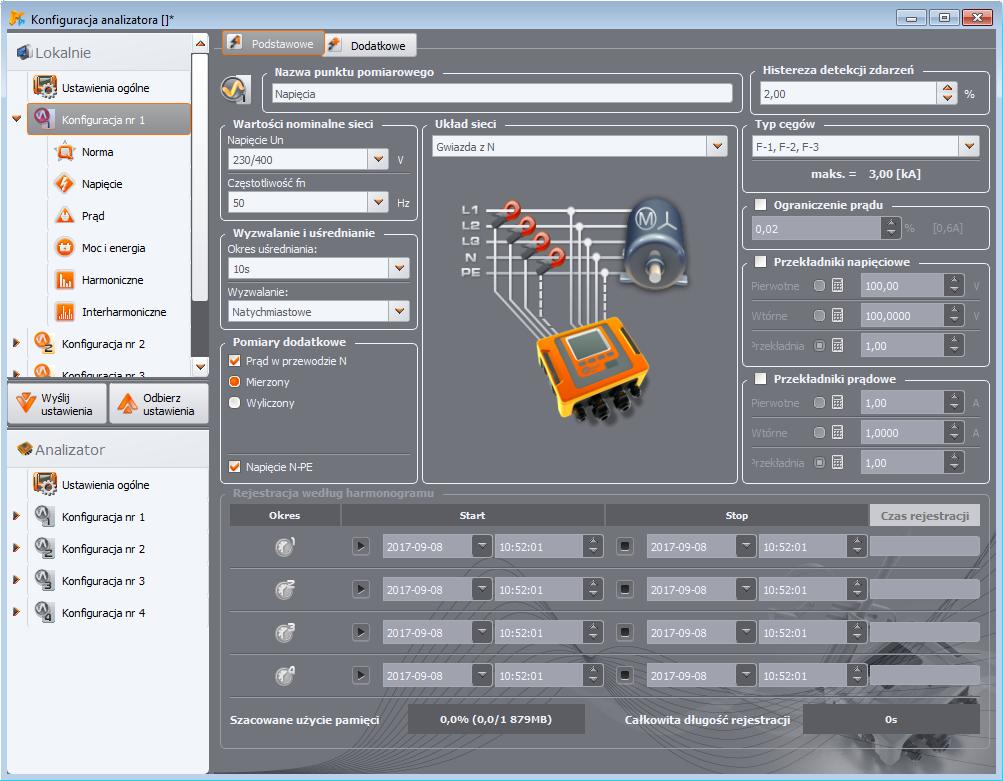Click Lokalnie section header
This screenshot has height=781, width=1003.
pyautogui.click(x=99, y=52)
